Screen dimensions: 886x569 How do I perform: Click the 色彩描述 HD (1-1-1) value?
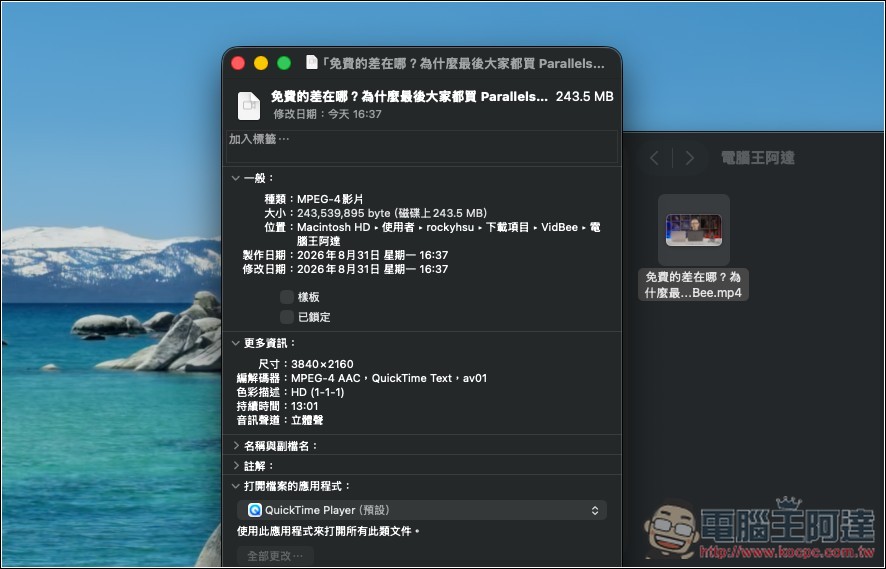318,392
